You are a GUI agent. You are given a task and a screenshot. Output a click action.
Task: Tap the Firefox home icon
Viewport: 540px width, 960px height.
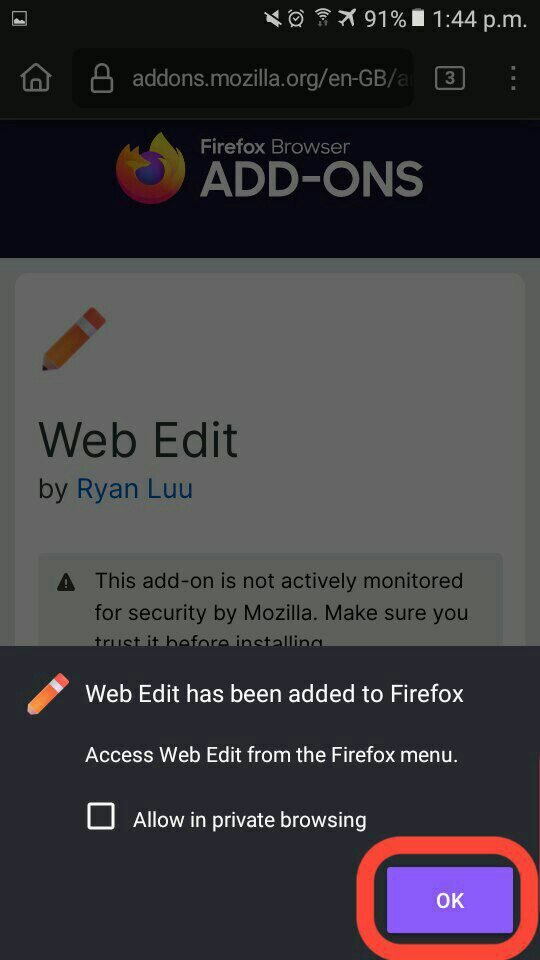pos(36,78)
